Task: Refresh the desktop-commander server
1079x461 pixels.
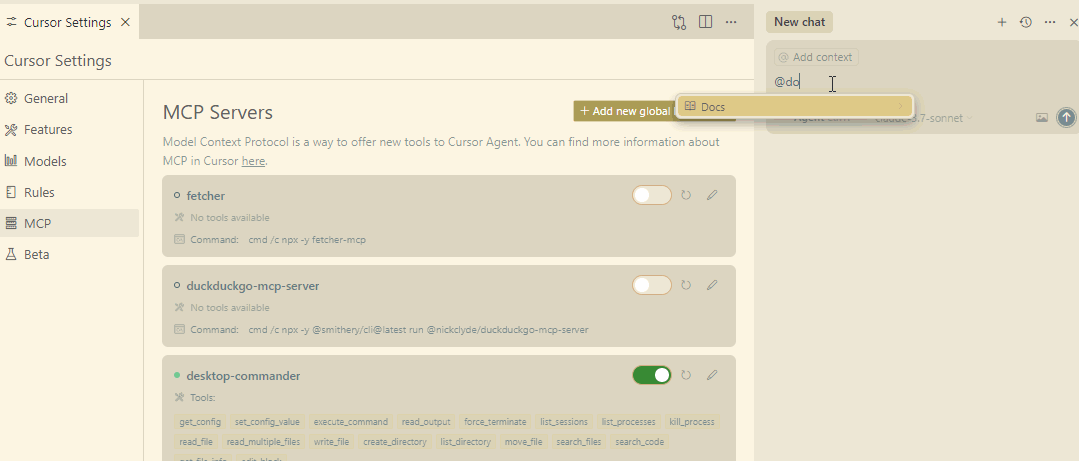Action: pyautogui.click(x=686, y=375)
